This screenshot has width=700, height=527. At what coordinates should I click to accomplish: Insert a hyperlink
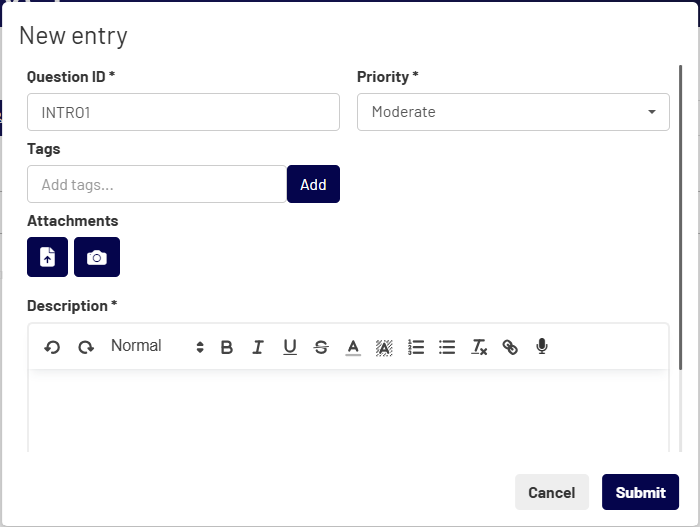510,347
